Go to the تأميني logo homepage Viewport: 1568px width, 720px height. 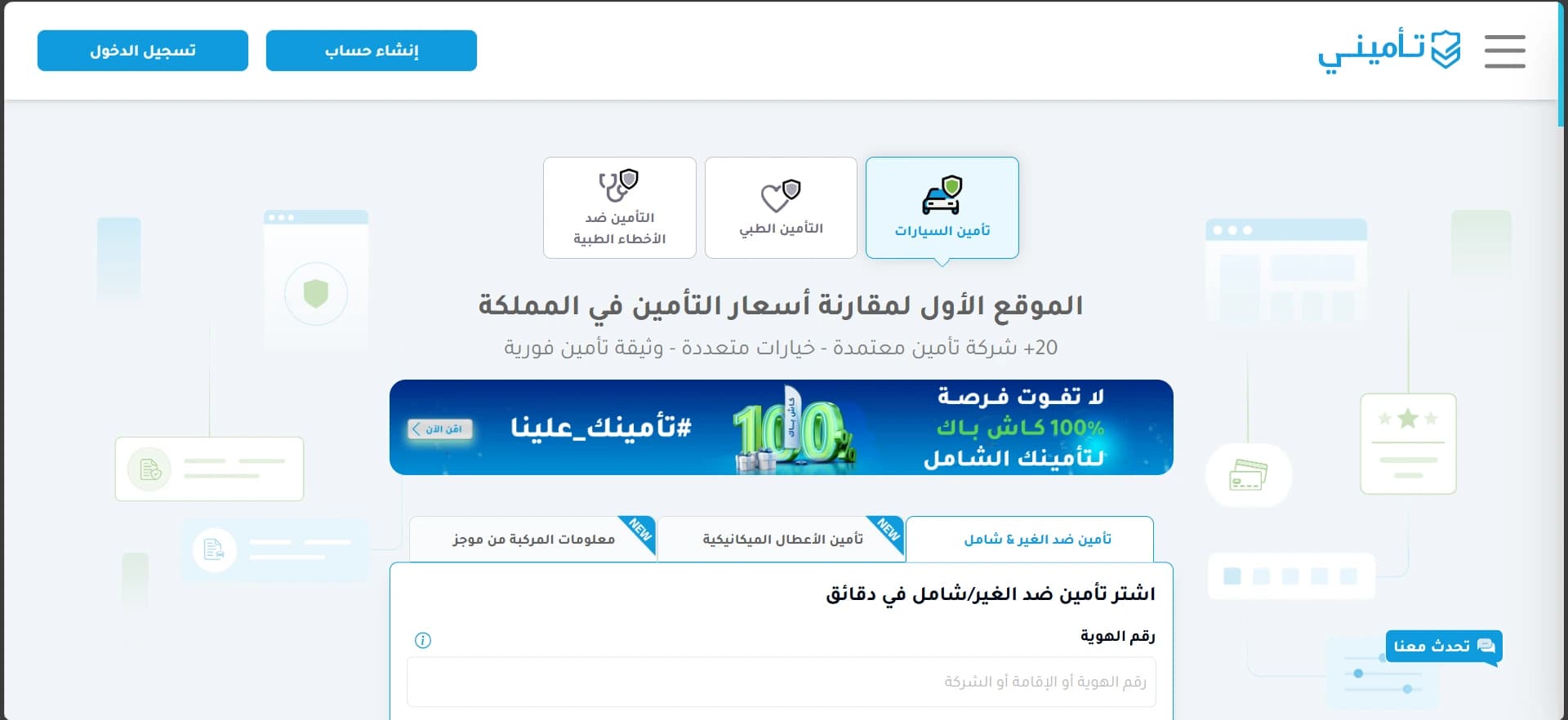pyautogui.click(x=1389, y=51)
